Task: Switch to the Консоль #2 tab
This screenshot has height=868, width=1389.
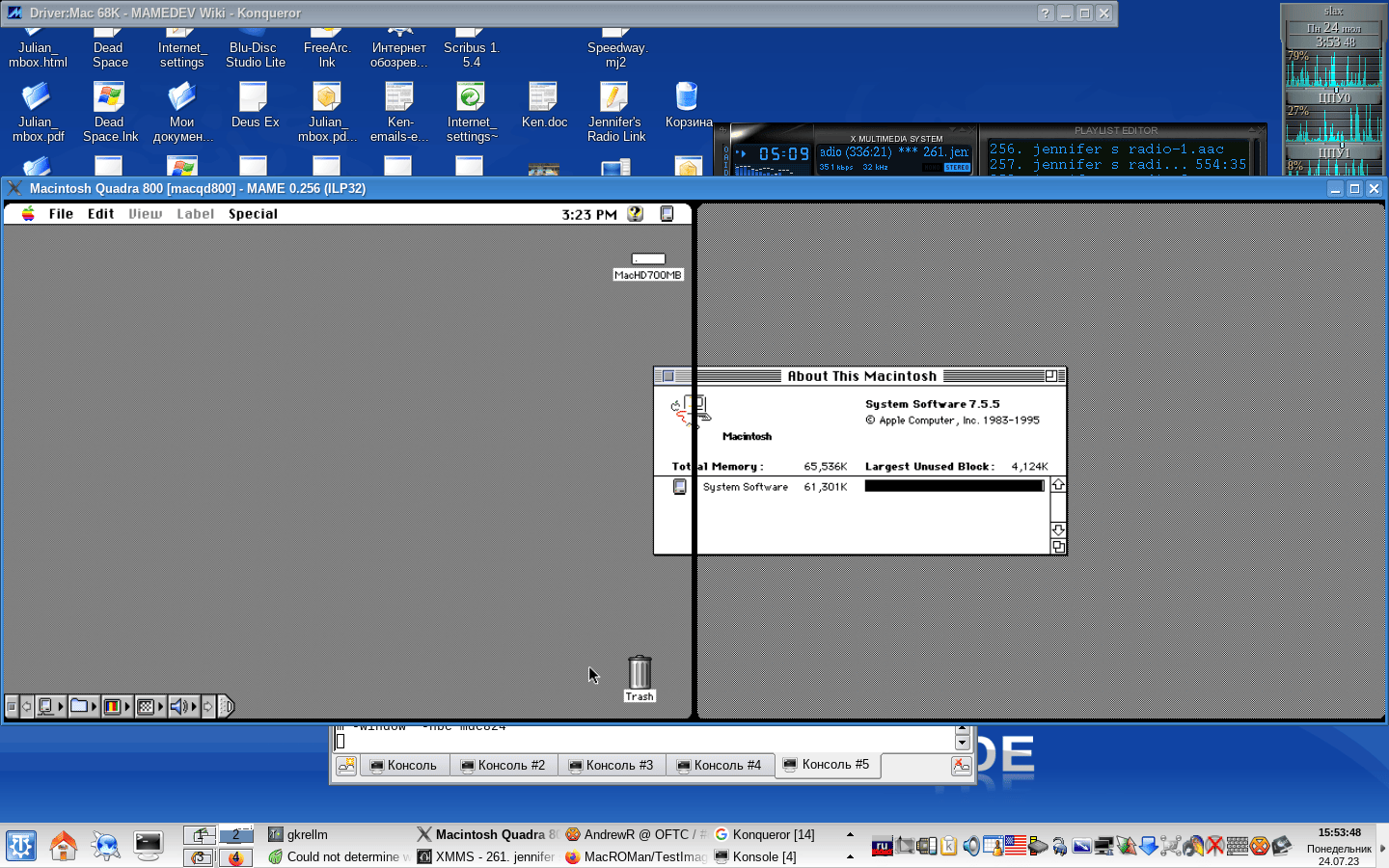Action: [503, 765]
